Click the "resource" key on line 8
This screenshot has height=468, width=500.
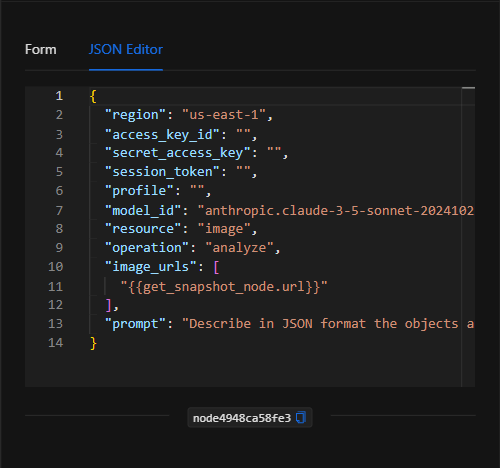coord(143,229)
